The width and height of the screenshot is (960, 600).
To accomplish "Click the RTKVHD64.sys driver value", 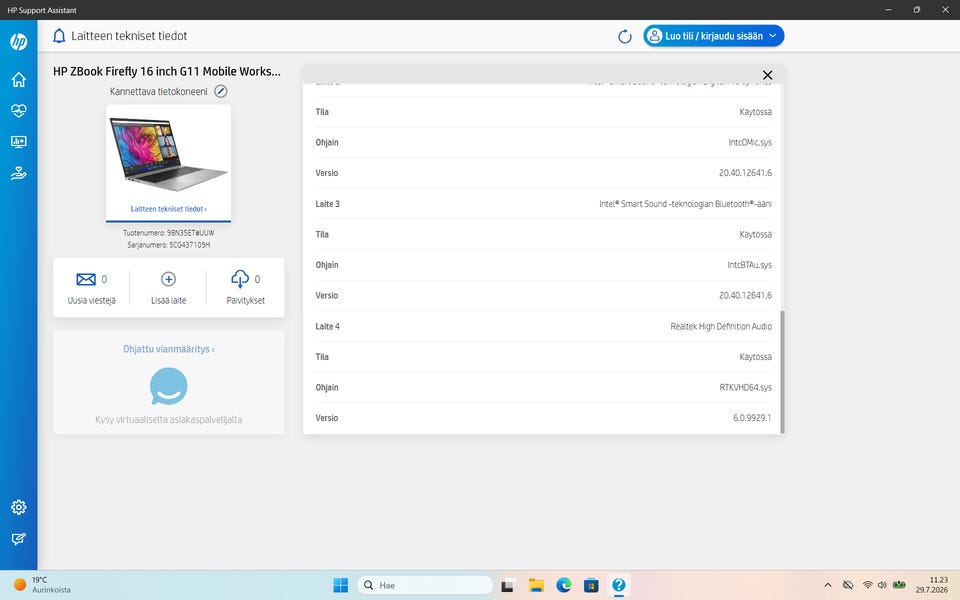I will [746, 388].
